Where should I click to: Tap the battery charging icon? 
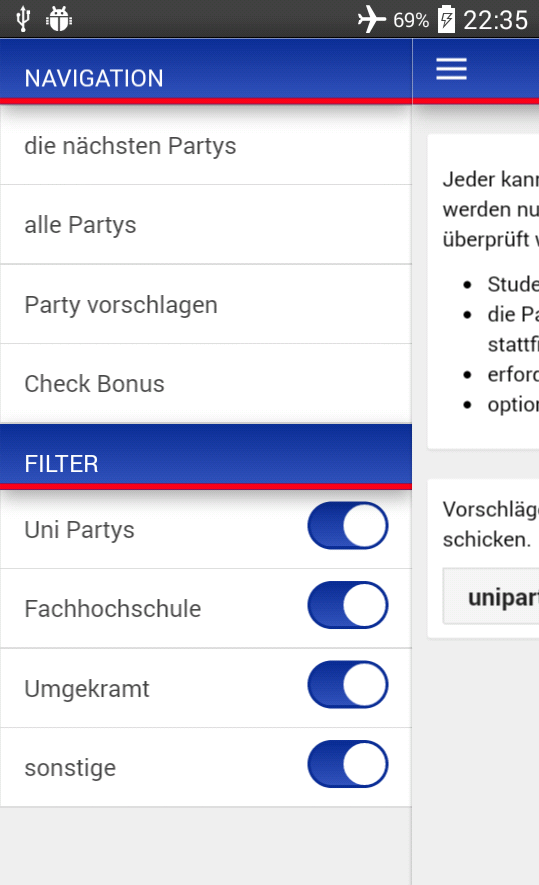[x=446, y=19]
